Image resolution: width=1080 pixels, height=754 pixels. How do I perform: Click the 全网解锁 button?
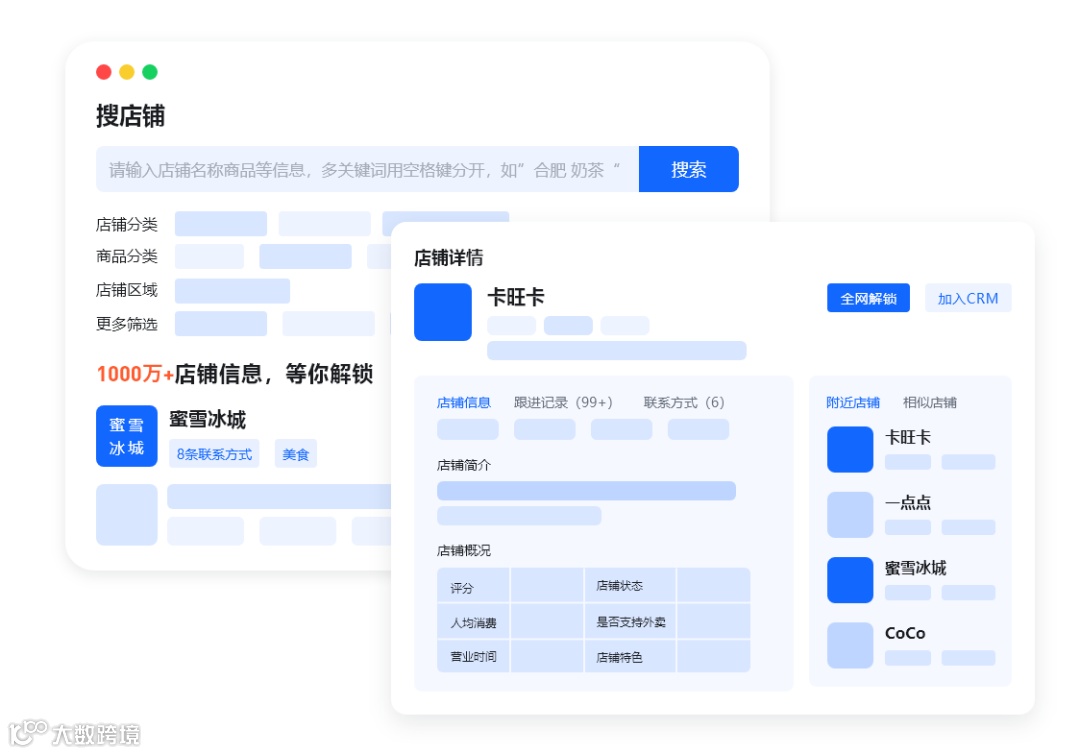point(868,298)
